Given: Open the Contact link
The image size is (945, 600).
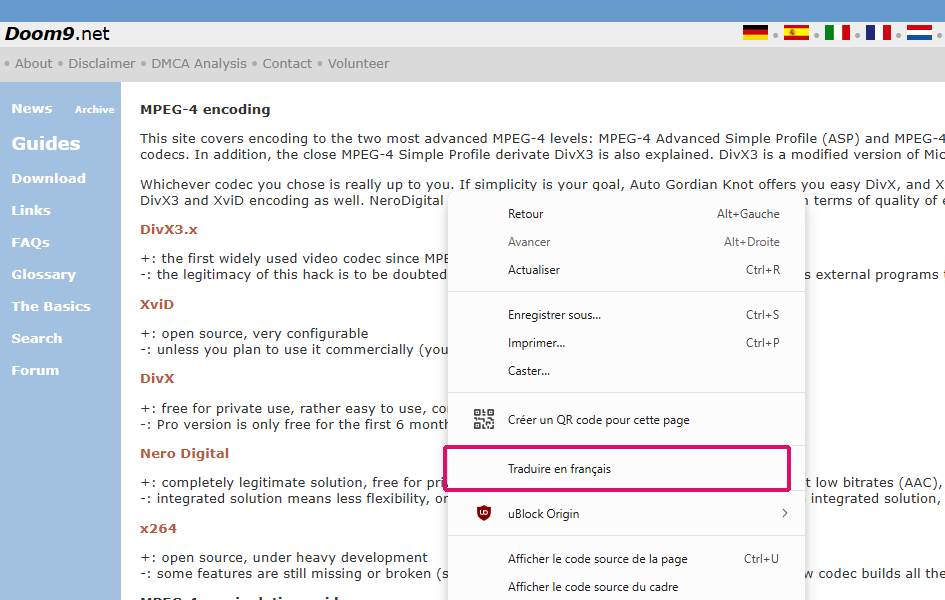Looking at the screenshot, I should [x=287, y=63].
